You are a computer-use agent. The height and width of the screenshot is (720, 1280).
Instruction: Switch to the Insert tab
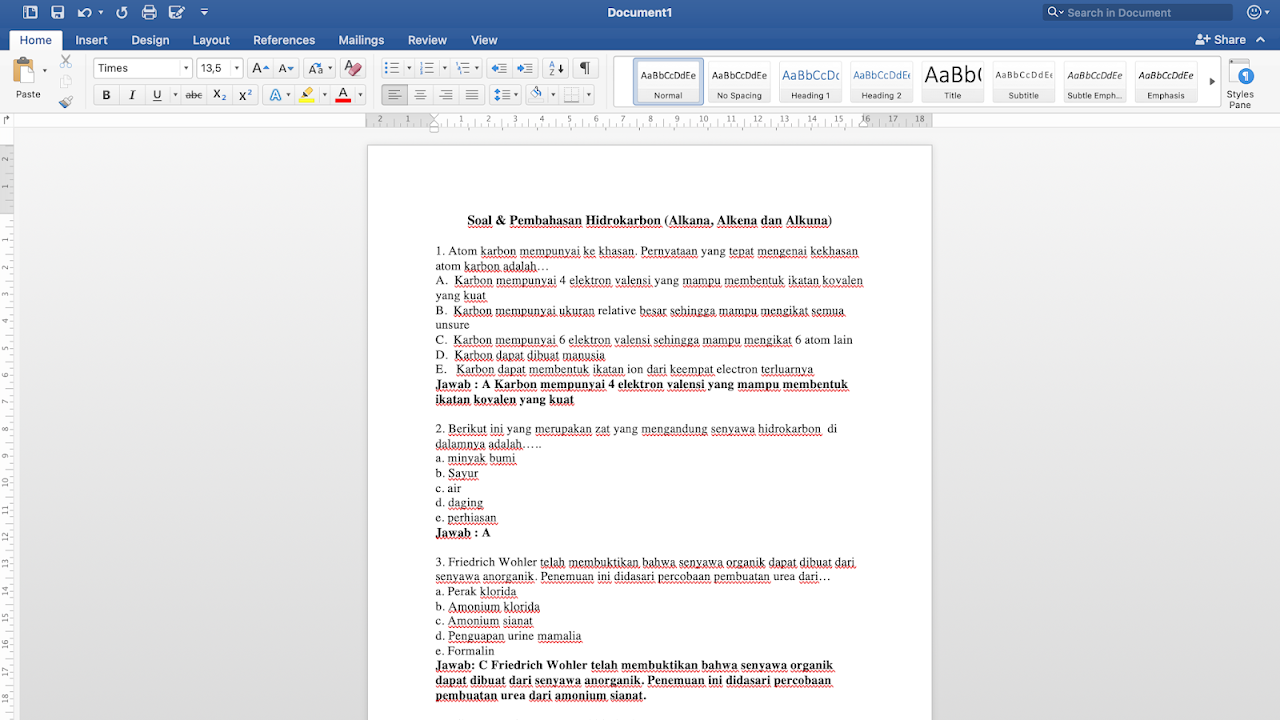click(91, 40)
